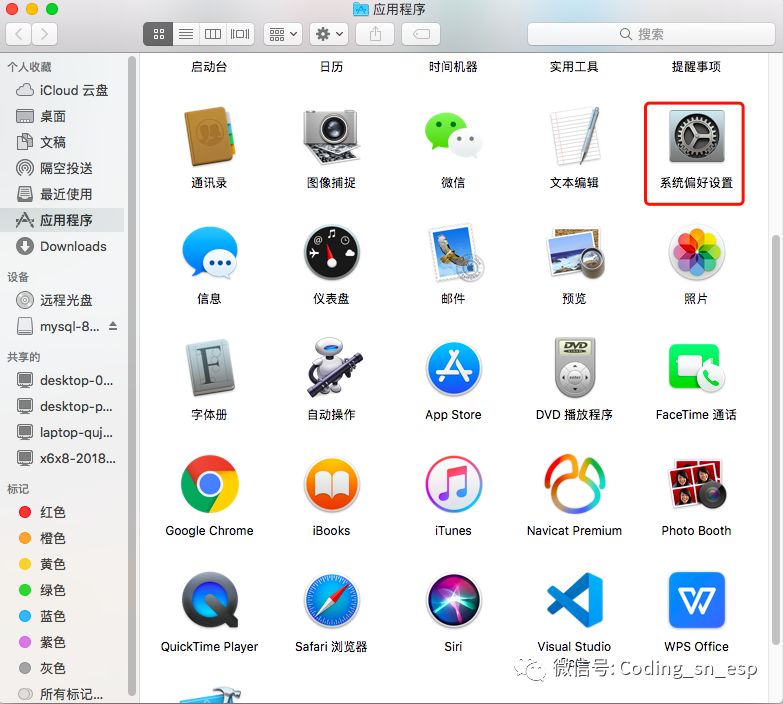
Task: Open shared computer desktop-p in sidebar
Action: click(x=62, y=406)
